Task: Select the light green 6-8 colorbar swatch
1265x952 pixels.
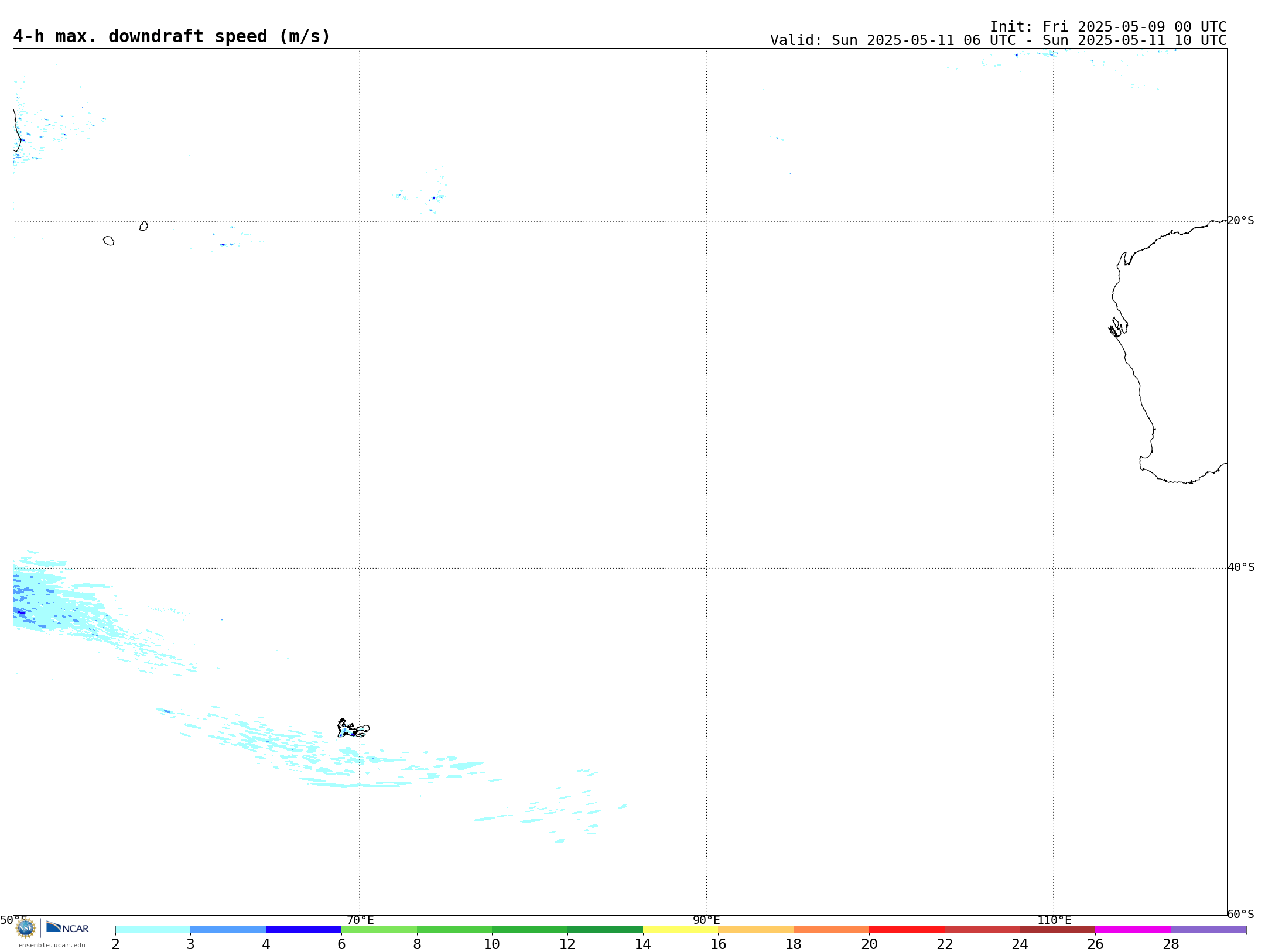Action: pos(379,930)
